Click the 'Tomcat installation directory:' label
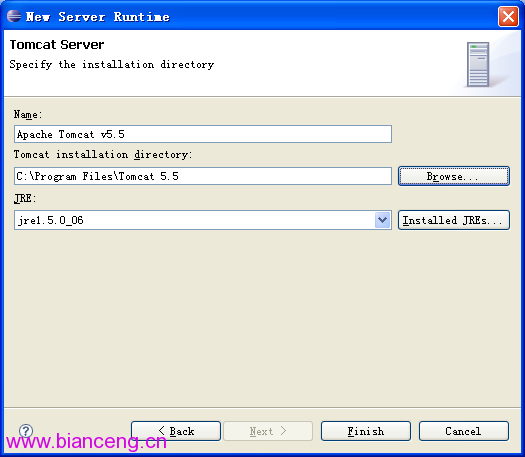 [x=103, y=154]
